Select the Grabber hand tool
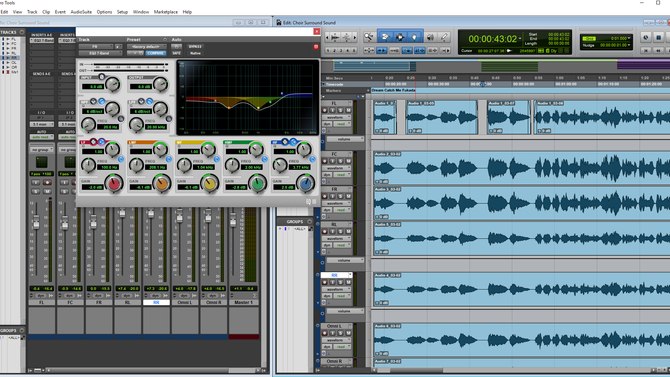Viewport: 670px width, 377px height. click(x=414, y=37)
